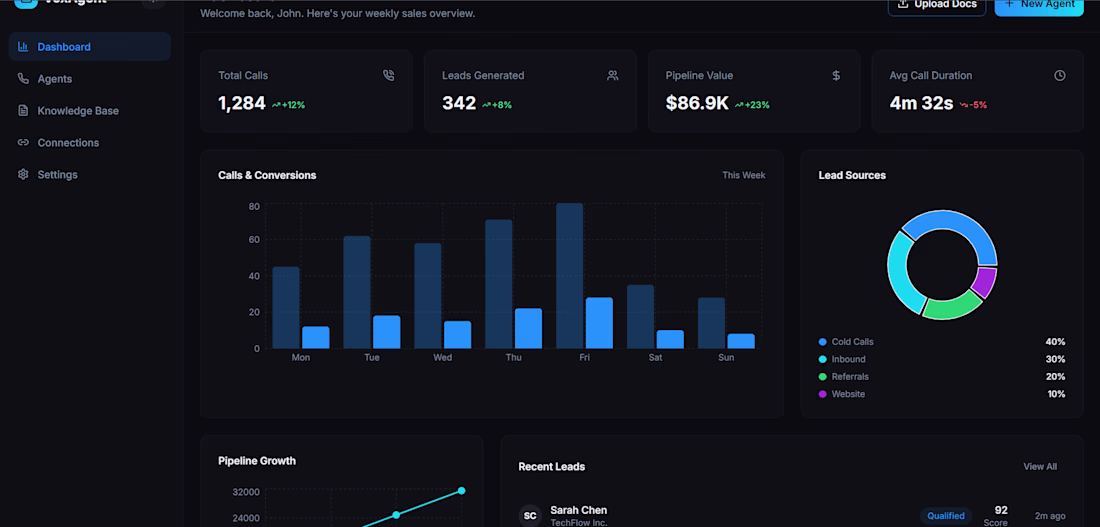Click the 40% Cold Calls percentage
This screenshot has height=527, width=1100.
click(1055, 342)
